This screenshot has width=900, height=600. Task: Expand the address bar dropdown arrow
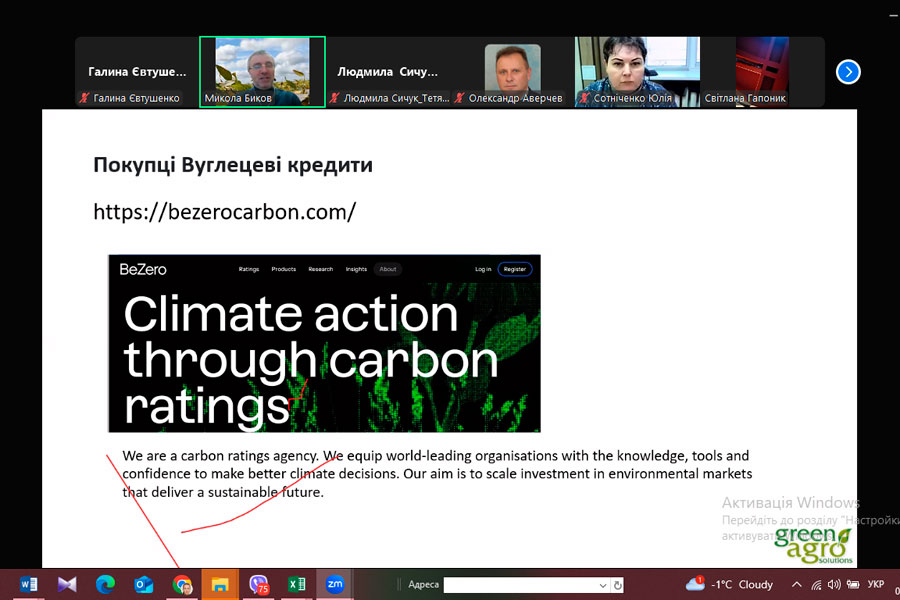[x=603, y=585]
